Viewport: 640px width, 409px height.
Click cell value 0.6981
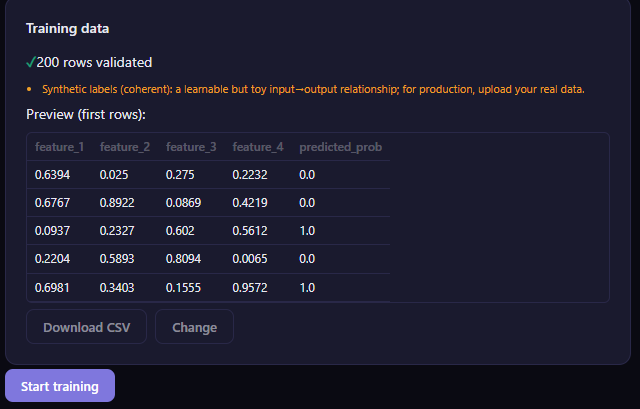click(53, 288)
